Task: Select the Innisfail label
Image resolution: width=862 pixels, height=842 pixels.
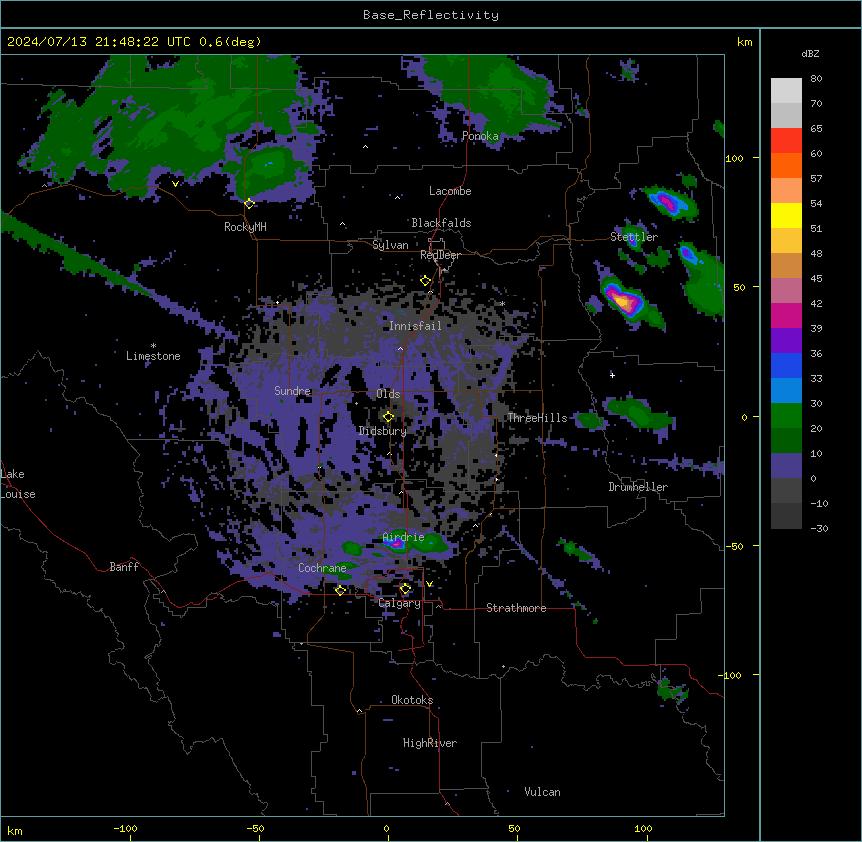Action: (x=415, y=326)
